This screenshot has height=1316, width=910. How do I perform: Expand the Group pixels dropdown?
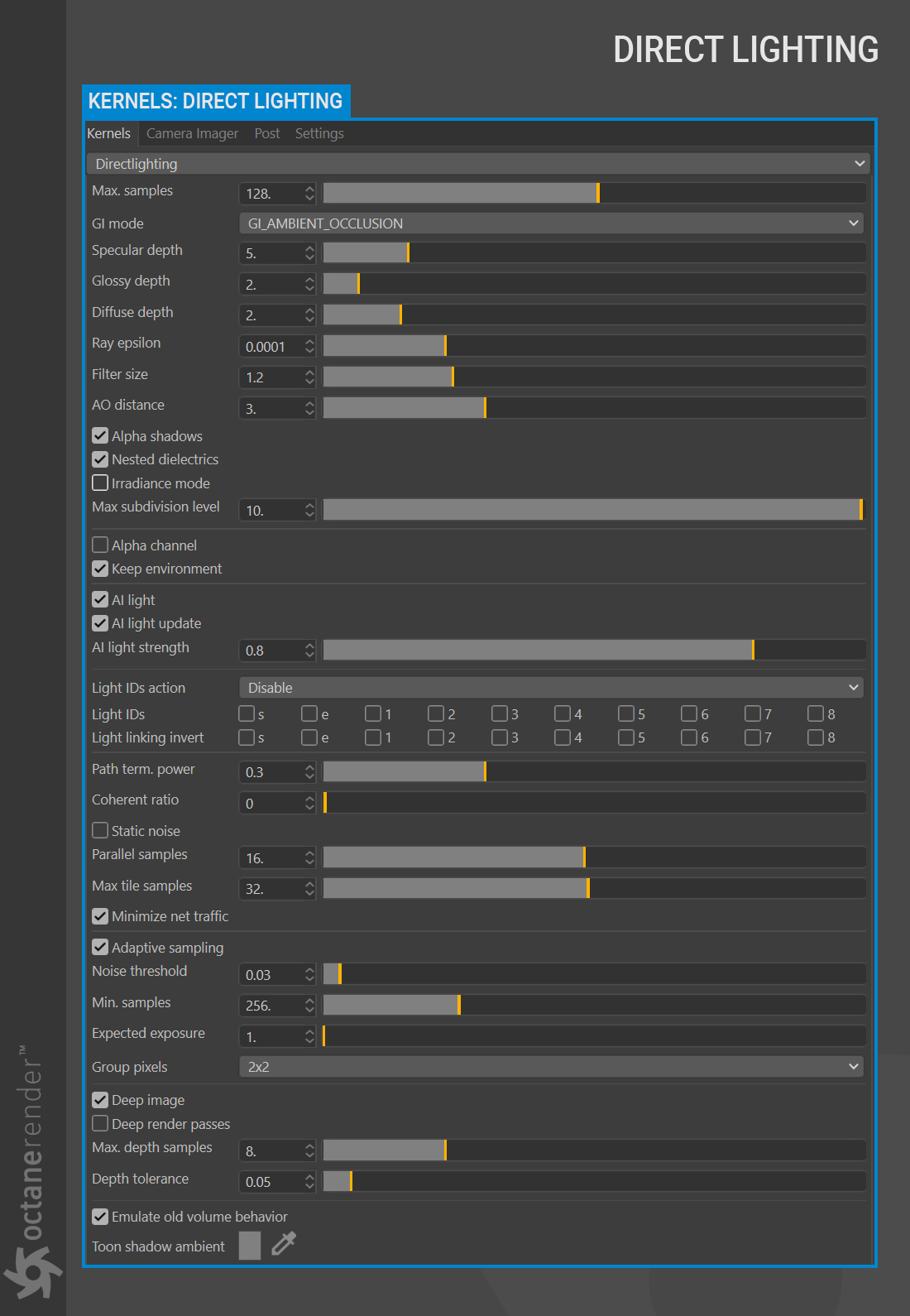[x=551, y=1067]
